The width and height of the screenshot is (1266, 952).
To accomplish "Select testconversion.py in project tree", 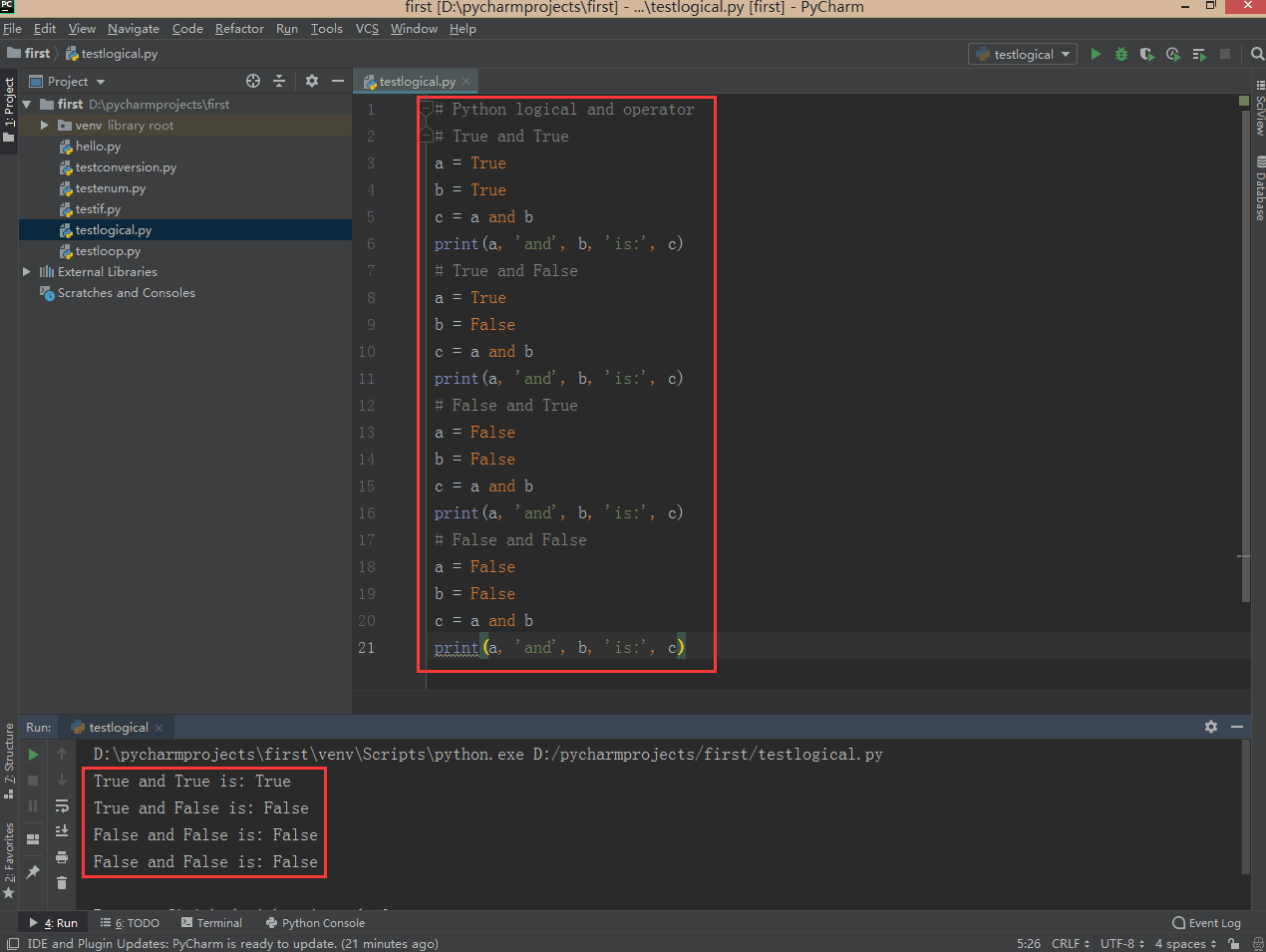I will point(126,166).
